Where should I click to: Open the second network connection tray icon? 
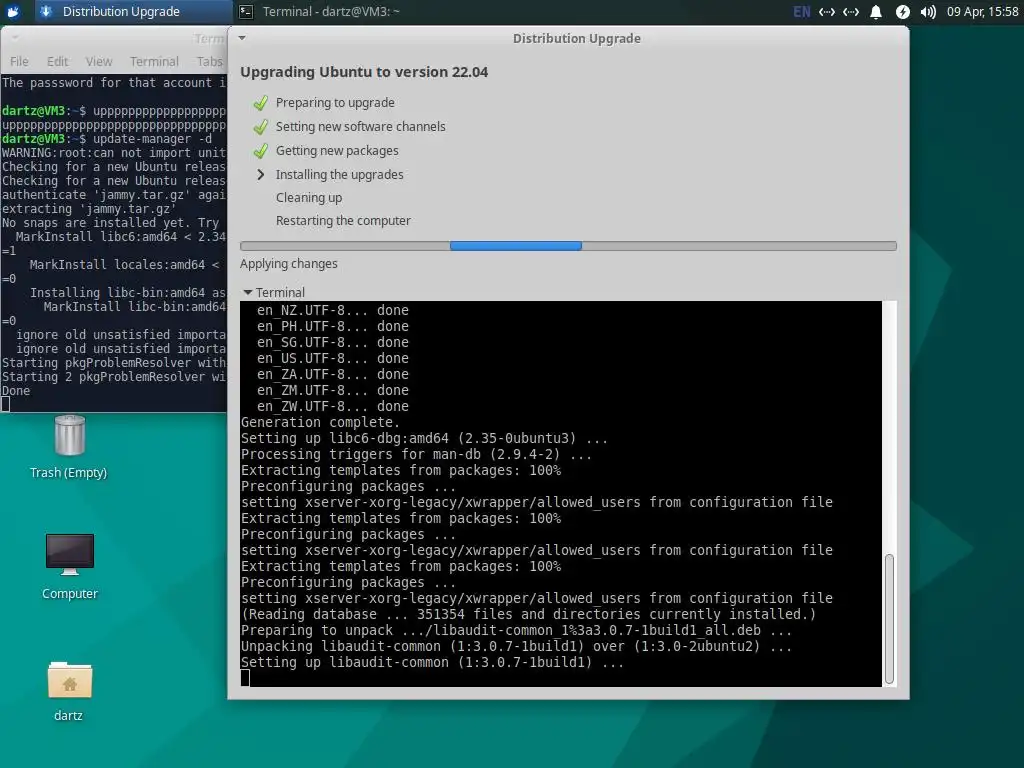click(x=850, y=12)
